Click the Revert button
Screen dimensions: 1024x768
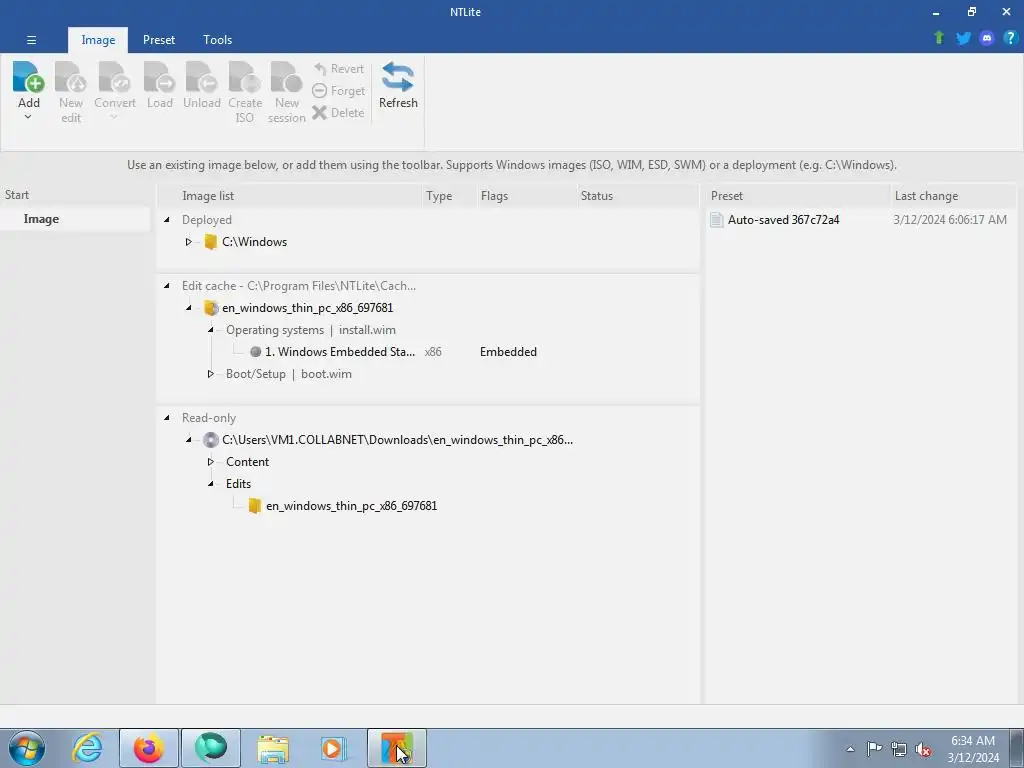coord(338,69)
